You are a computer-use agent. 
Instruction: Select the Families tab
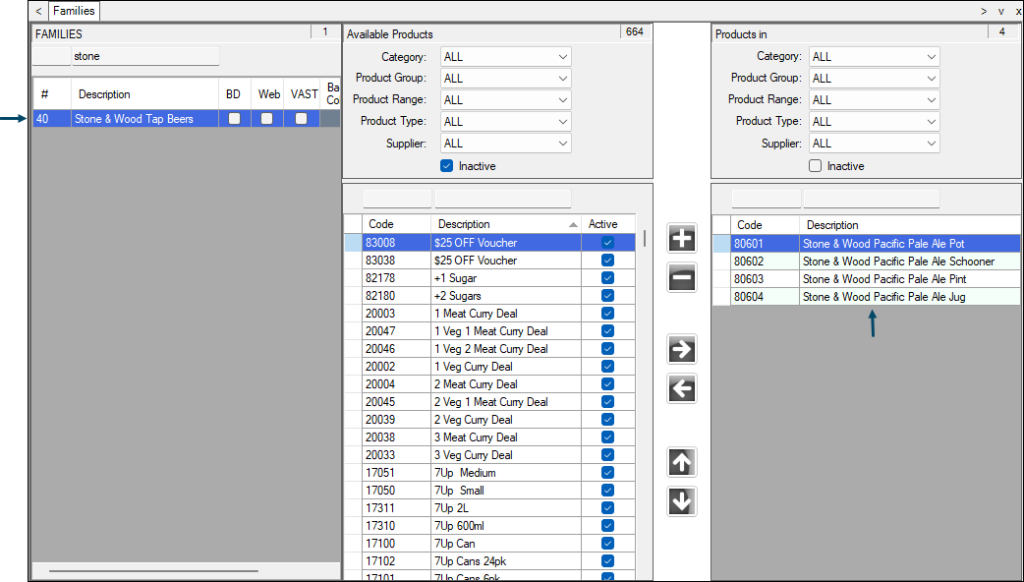coord(74,11)
